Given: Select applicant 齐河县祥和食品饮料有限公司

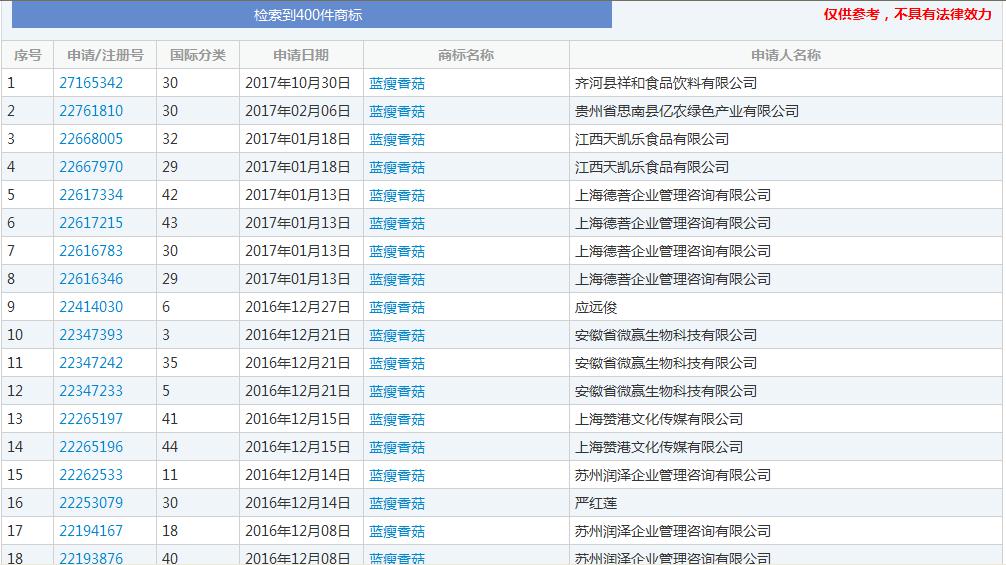Looking at the screenshot, I should [666, 83].
